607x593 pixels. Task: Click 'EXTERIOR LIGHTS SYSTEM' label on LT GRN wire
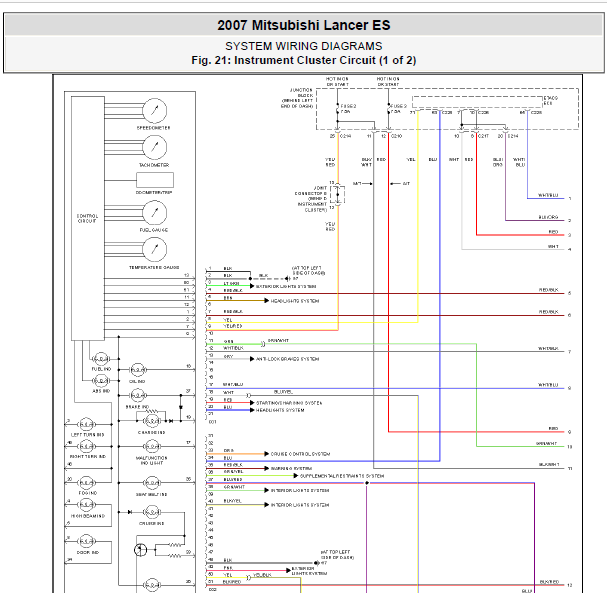click(286, 286)
